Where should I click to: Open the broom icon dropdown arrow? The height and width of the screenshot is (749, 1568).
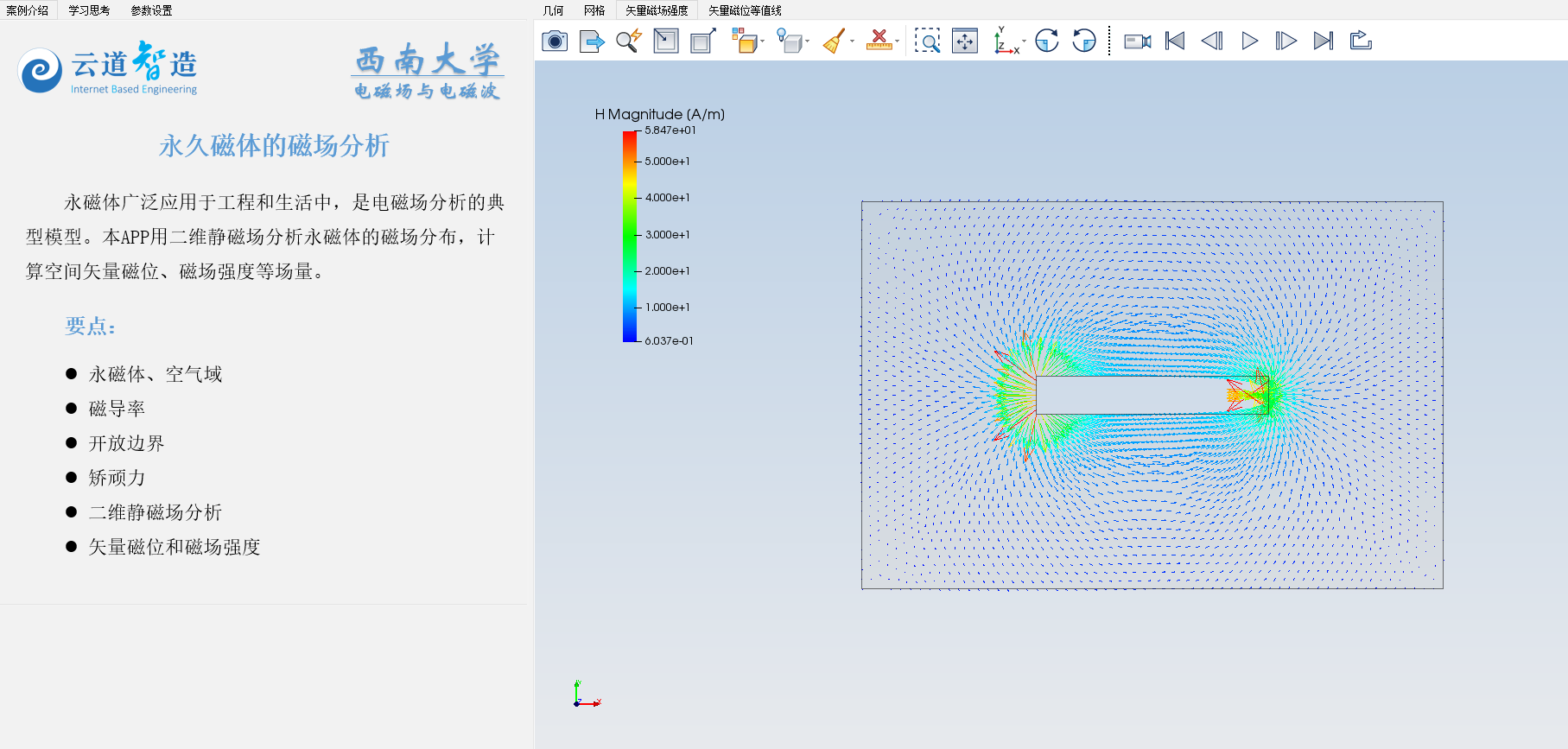click(x=852, y=41)
